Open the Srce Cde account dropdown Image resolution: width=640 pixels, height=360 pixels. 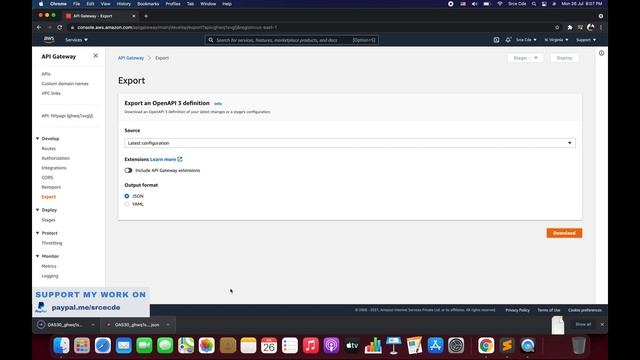(526, 40)
